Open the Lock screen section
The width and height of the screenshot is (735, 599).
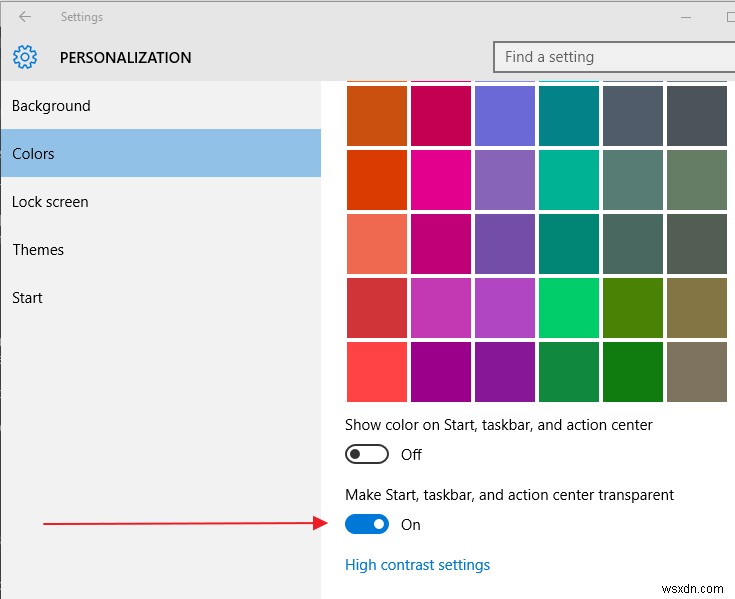[161, 202]
